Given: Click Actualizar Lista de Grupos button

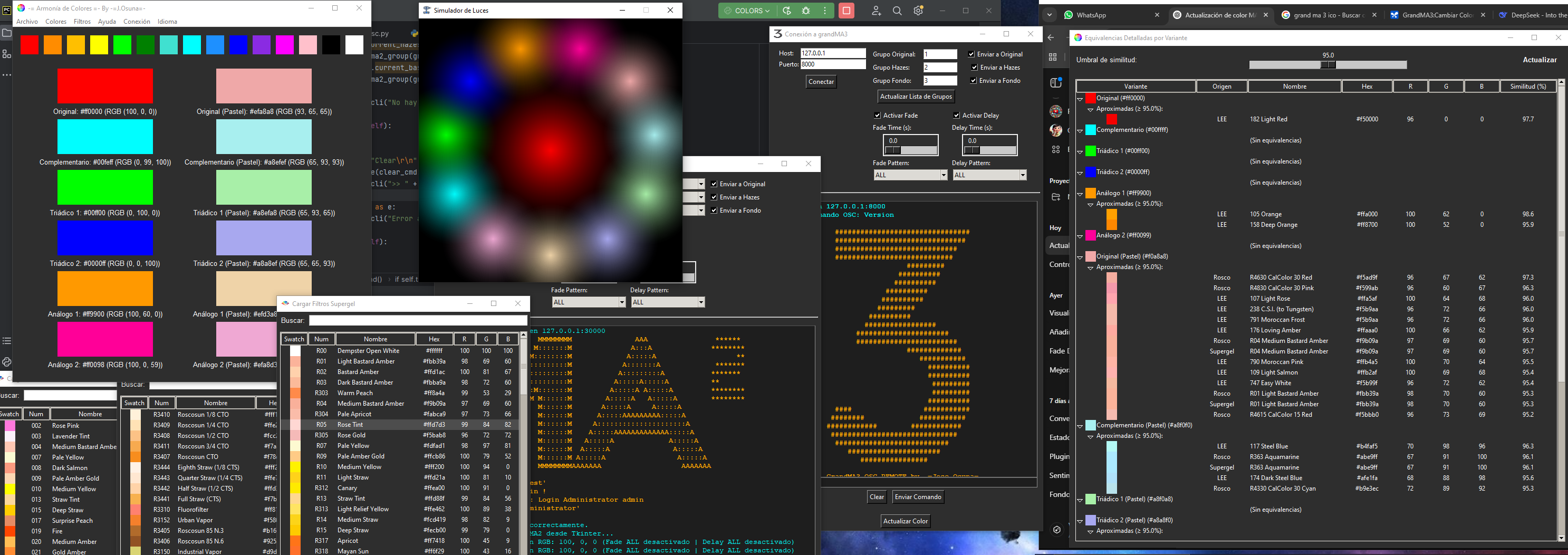Looking at the screenshot, I should (916, 96).
